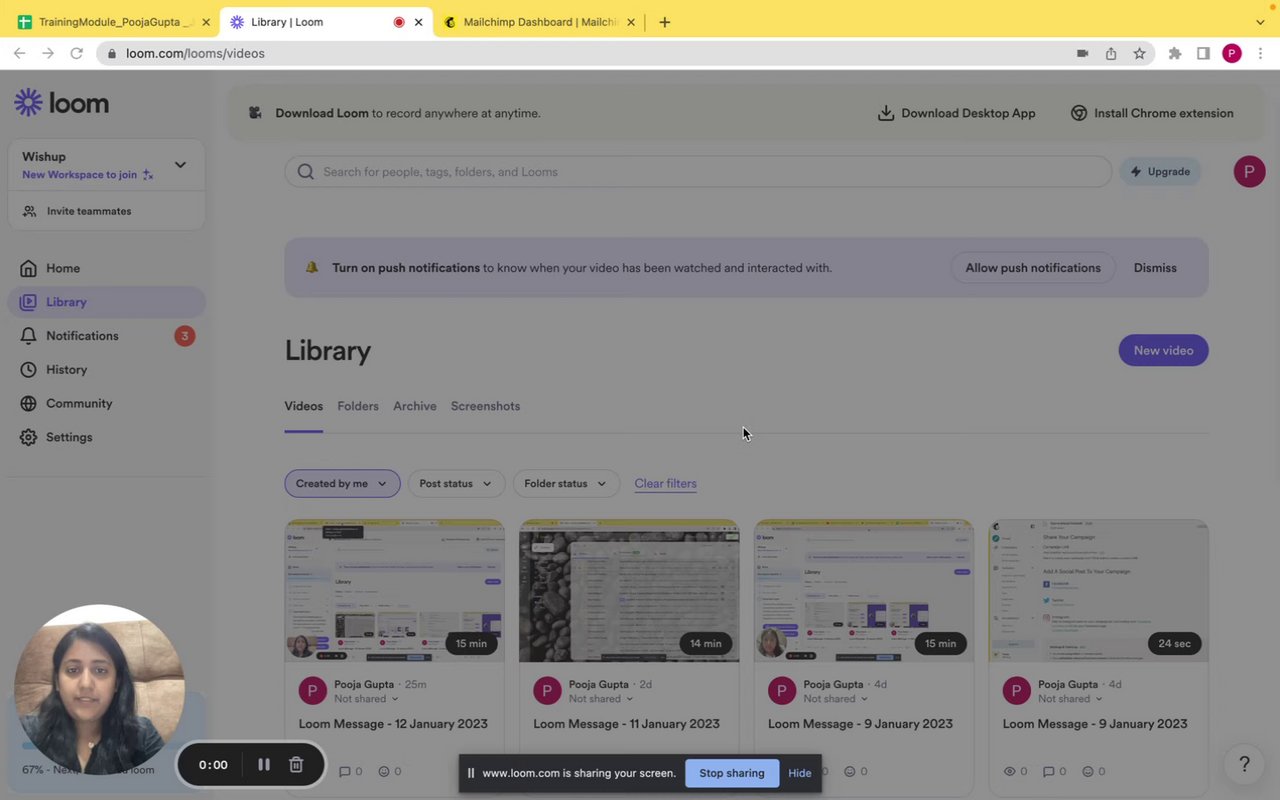Open the 24 sec video thumbnail
This screenshot has height=800, width=1280.
point(1098,591)
